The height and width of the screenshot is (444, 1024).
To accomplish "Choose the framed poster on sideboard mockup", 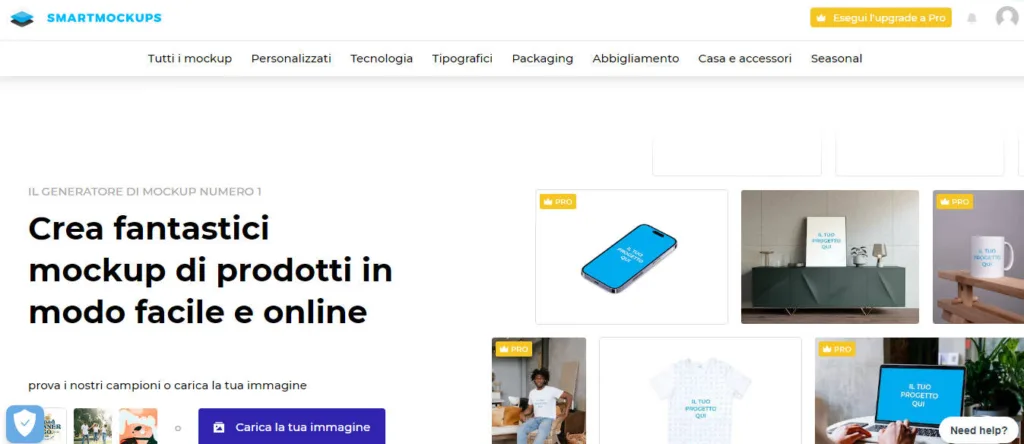I will pyautogui.click(x=830, y=257).
